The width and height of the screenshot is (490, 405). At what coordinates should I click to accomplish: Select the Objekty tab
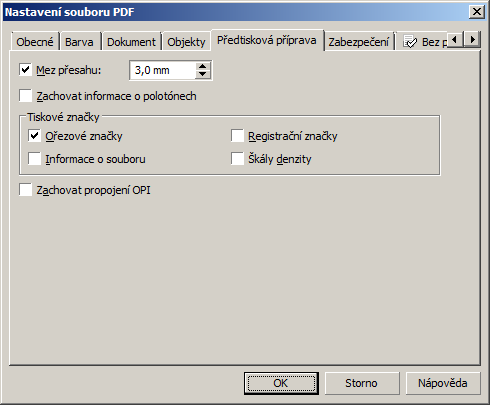pyautogui.click(x=186, y=42)
